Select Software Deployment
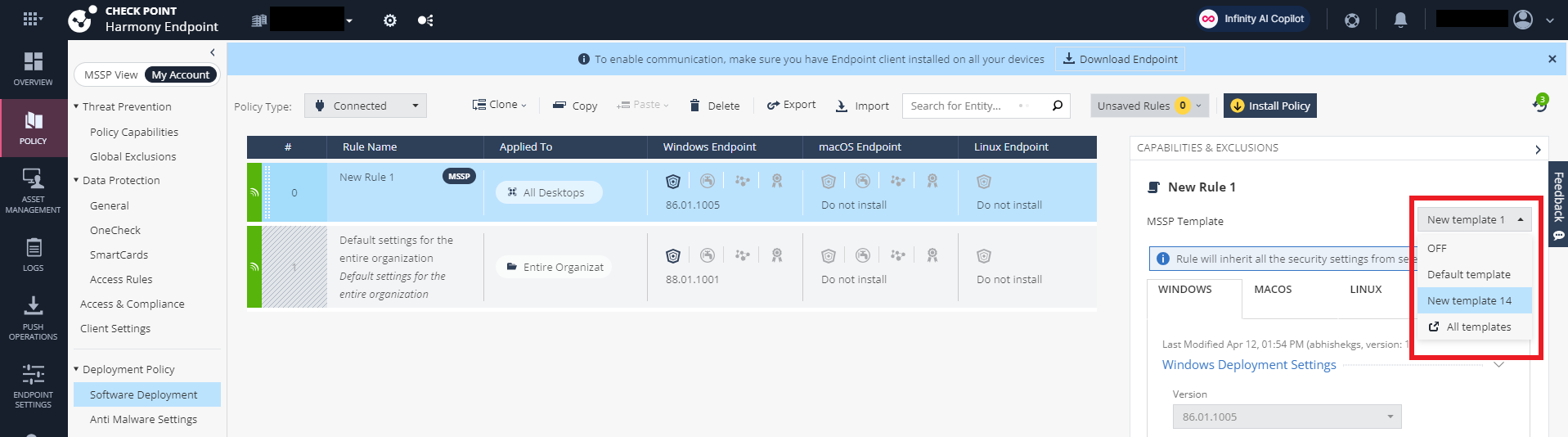The width and height of the screenshot is (1568, 437). point(147,394)
